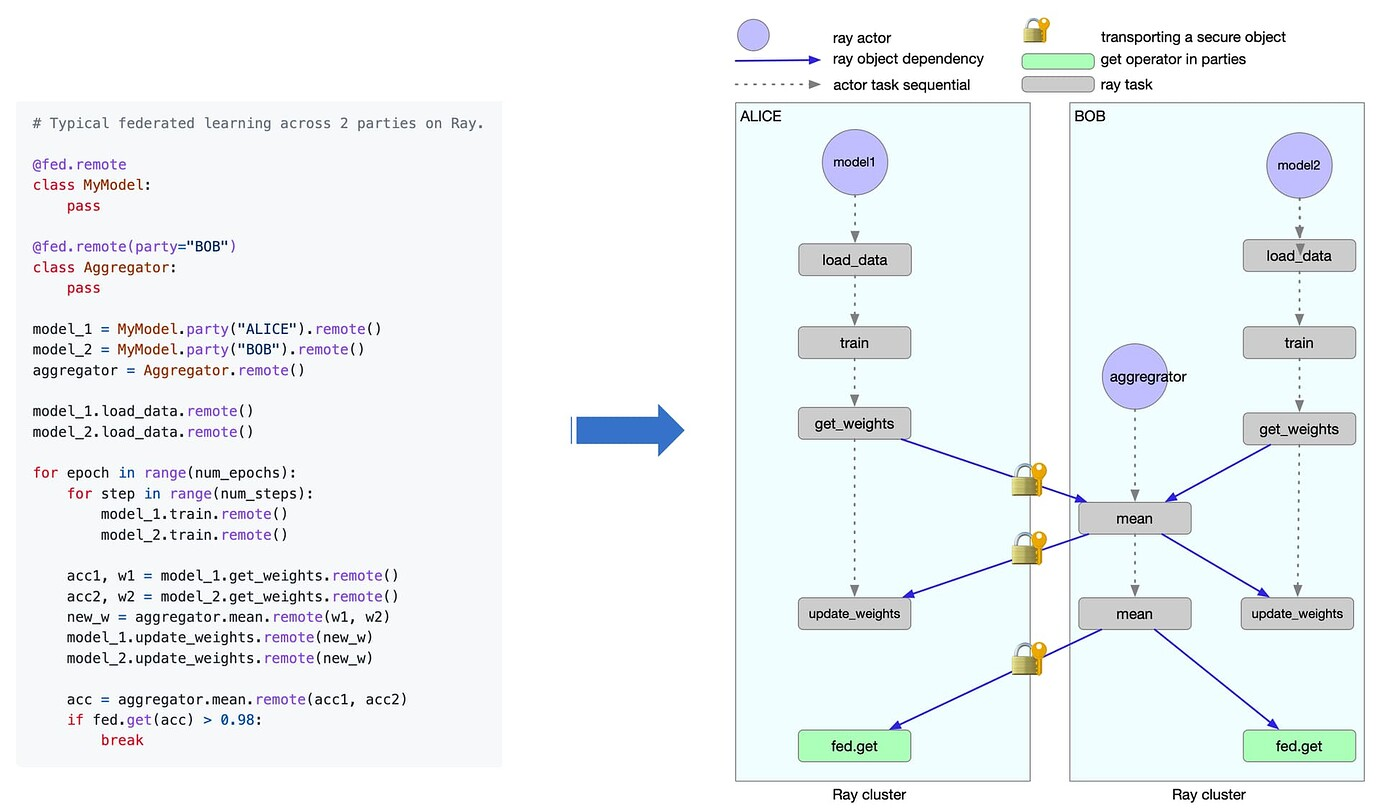This screenshot has height=812, width=1380.
Task: Click the topmost padlock between ALICE and BOB
Action: point(1027,479)
